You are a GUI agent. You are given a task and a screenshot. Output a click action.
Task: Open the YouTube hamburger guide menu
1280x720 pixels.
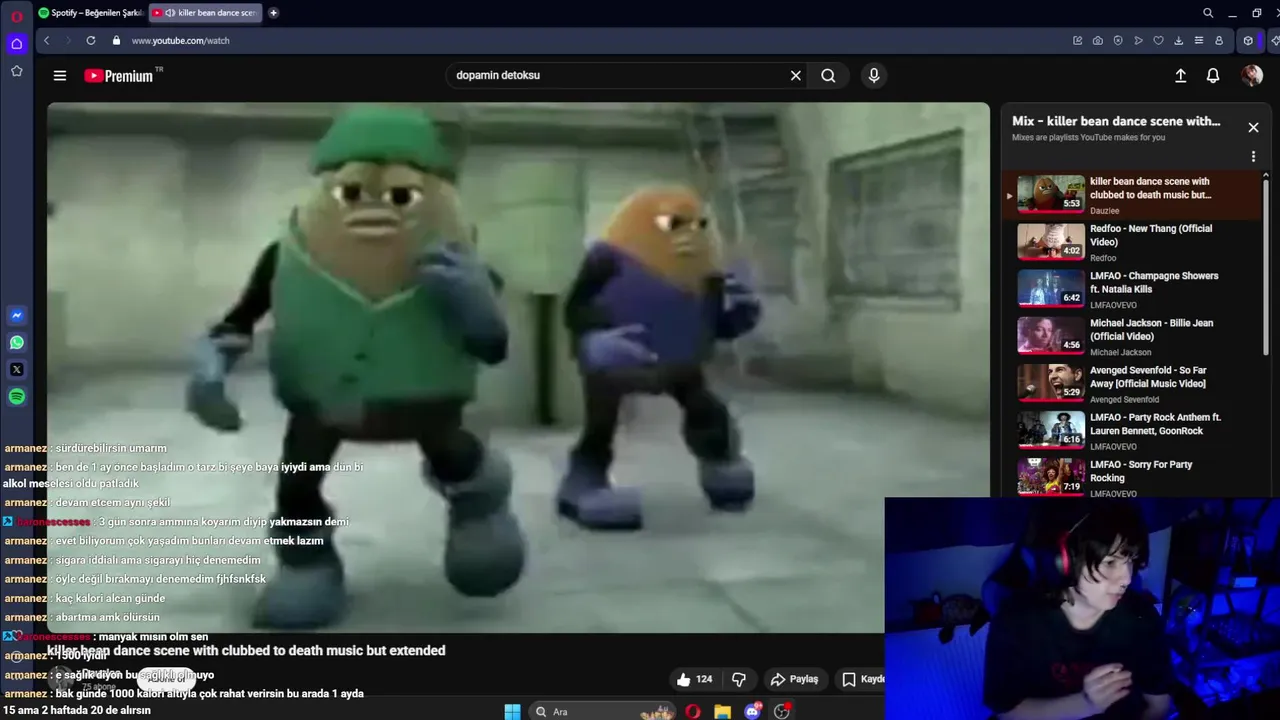[x=60, y=76]
